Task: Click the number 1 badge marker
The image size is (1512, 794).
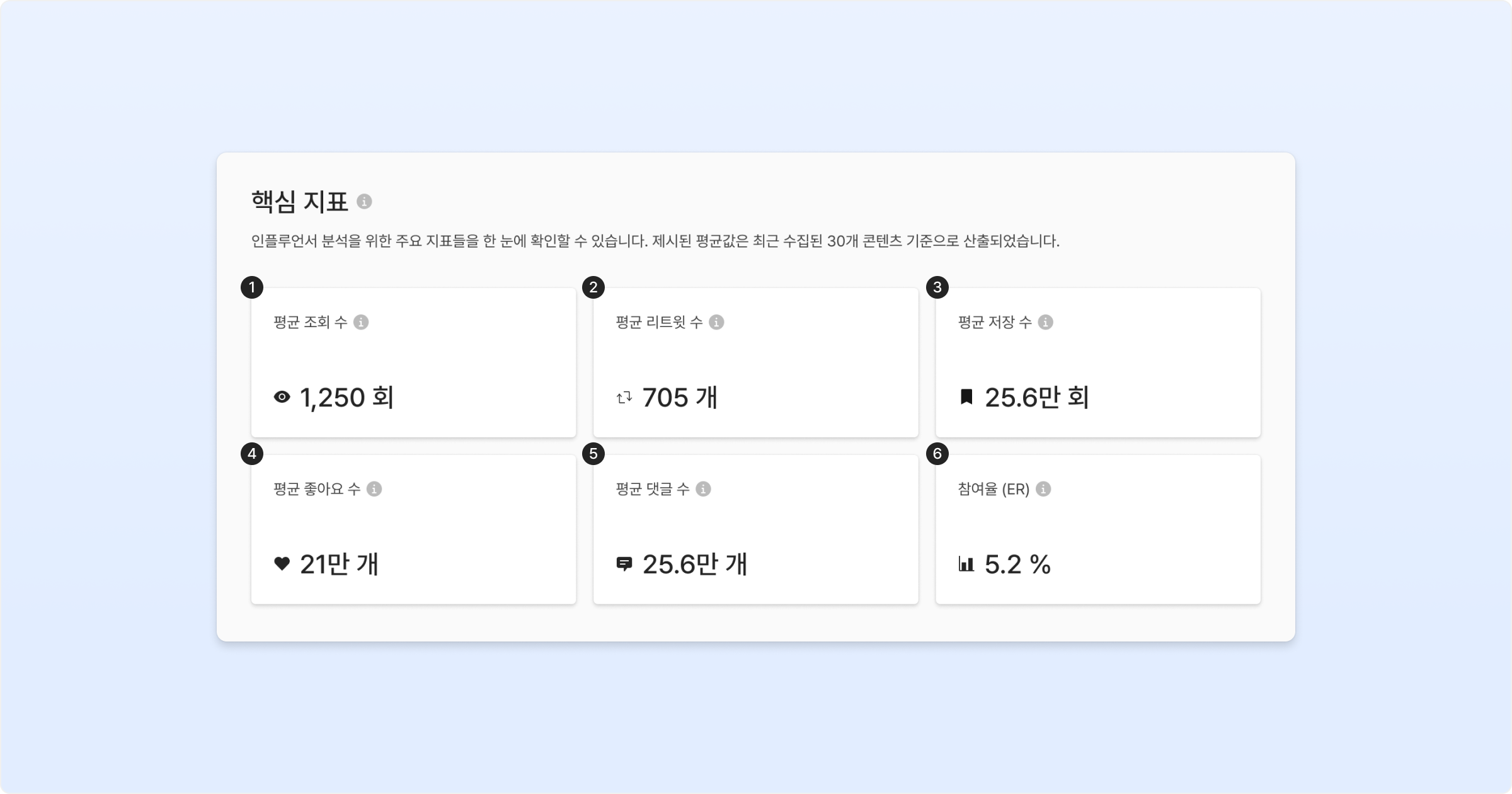Action: click(x=252, y=288)
